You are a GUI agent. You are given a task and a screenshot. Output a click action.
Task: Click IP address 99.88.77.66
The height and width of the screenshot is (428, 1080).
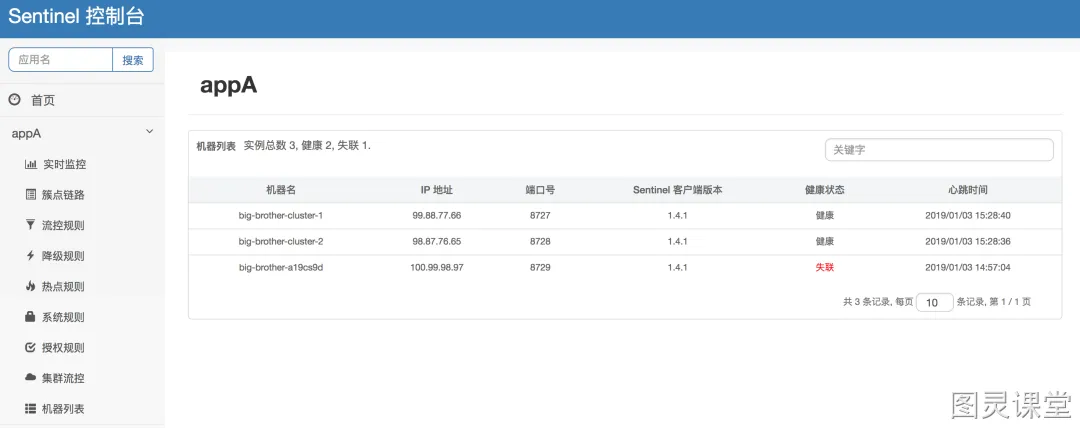437,215
